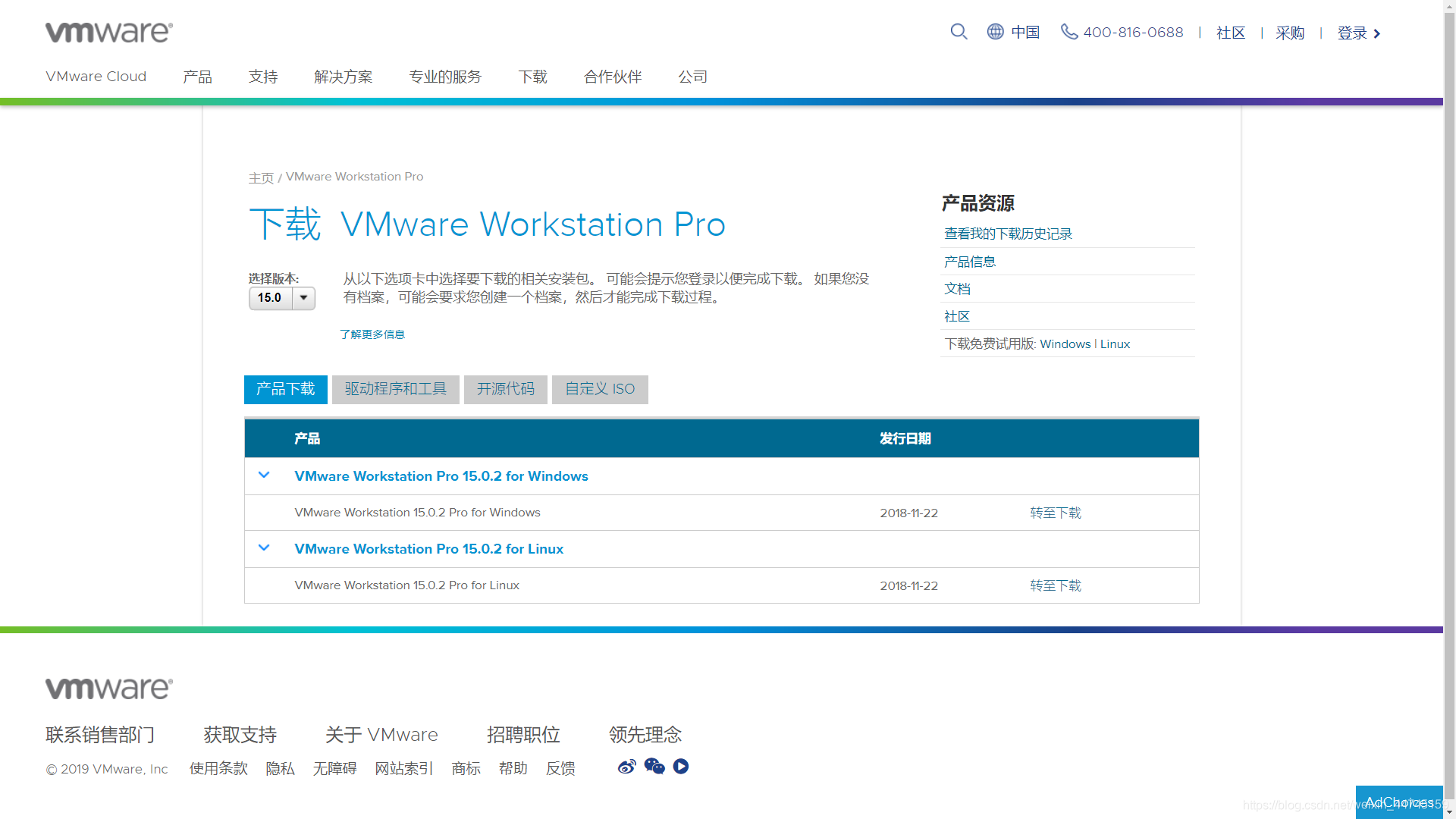1456x819 pixels.
Task: Switch to the 开源代码 tab
Action: tap(506, 389)
